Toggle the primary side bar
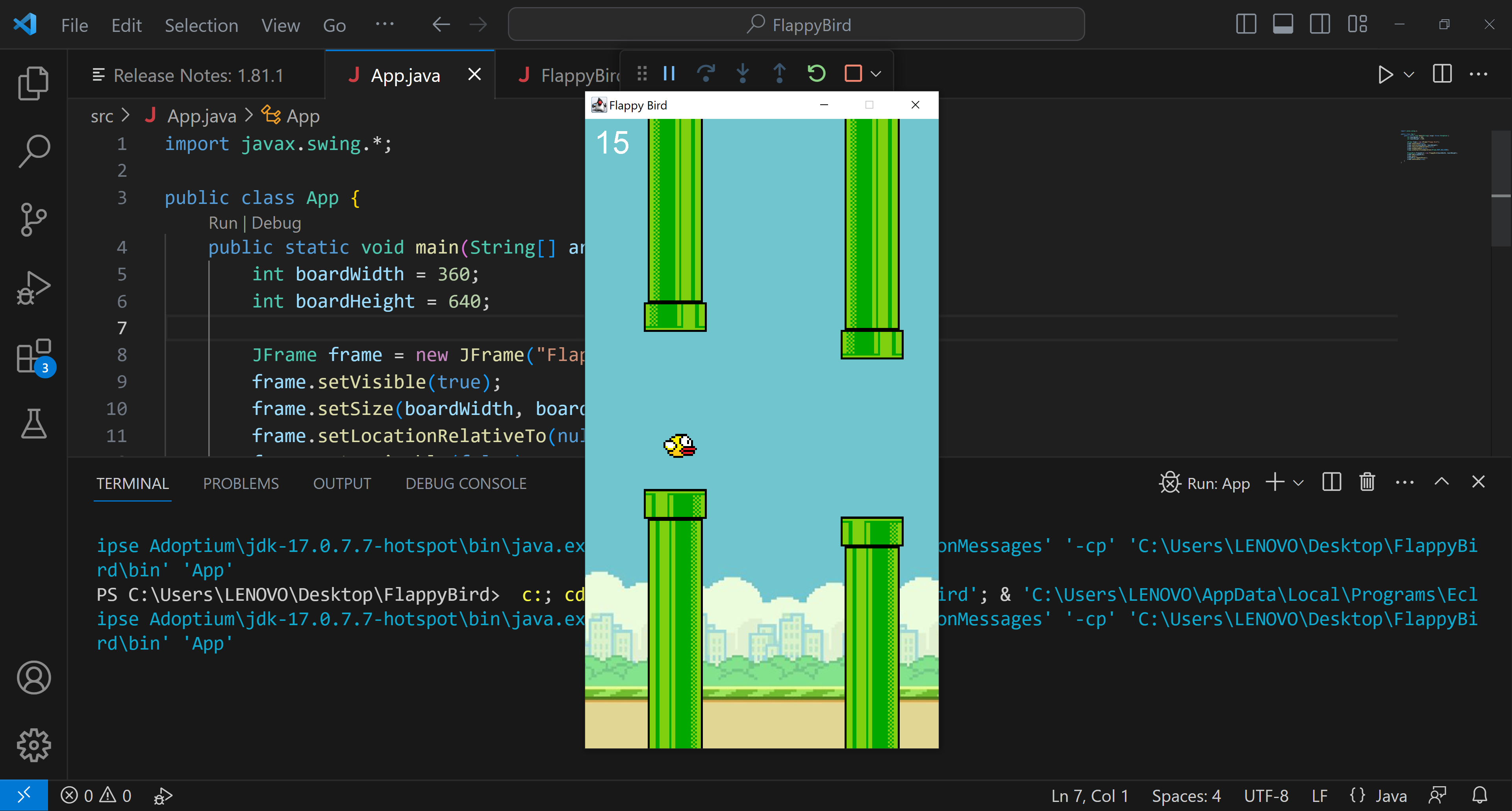1512x811 pixels. pyautogui.click(x=1245, y=24)
